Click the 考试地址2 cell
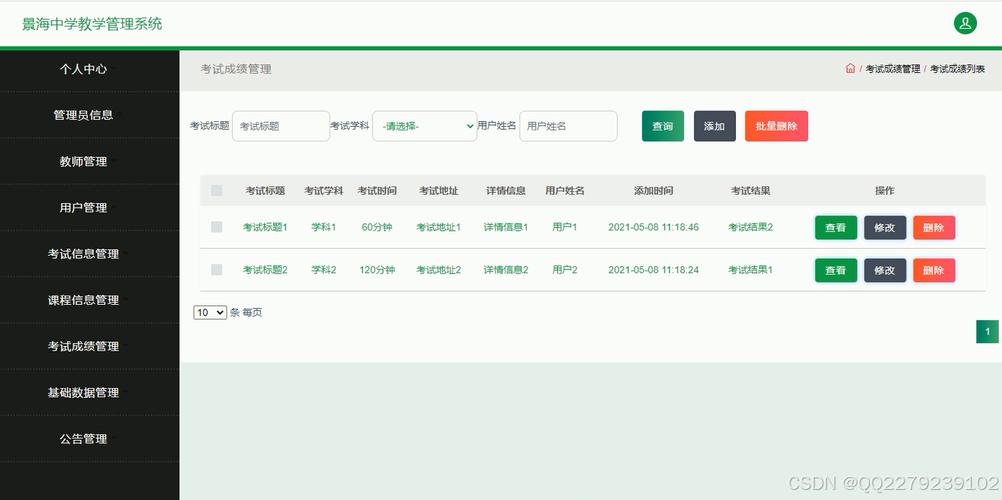The image size is (1002, 500). 438,270
